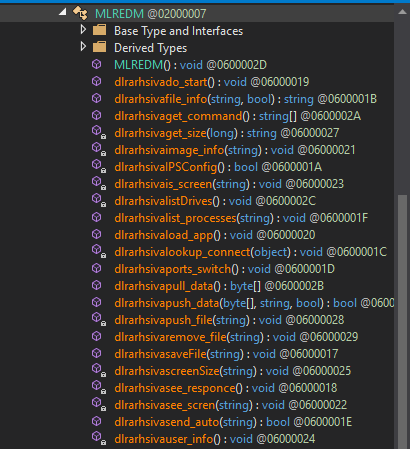Select the Base Type and Interfaces node
This screenshot has height=449, width=410.
point(178,31)
